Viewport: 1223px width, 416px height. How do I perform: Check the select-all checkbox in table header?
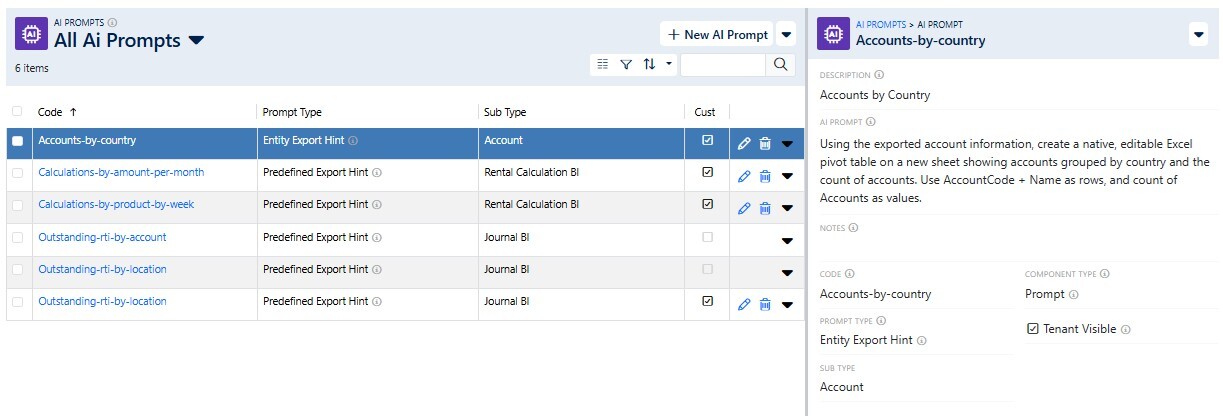pos(17,112)
